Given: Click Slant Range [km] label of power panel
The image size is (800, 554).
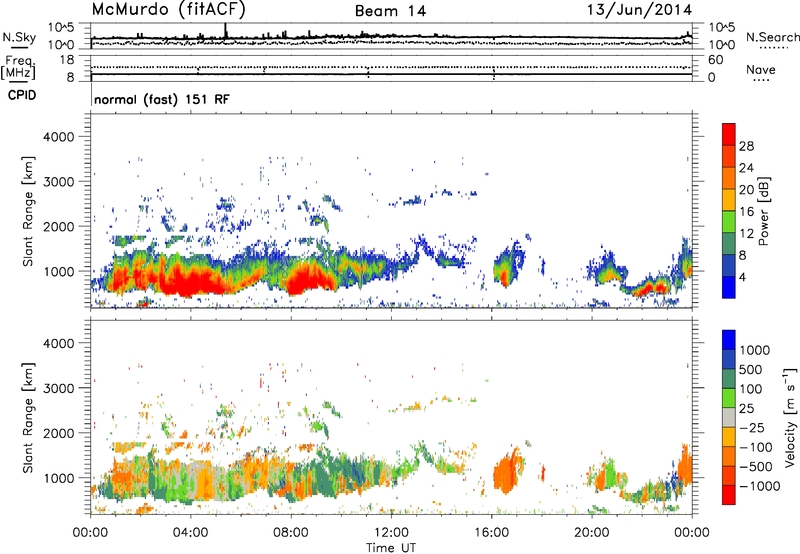Looking at the screenshot, I should pos(28,211).
